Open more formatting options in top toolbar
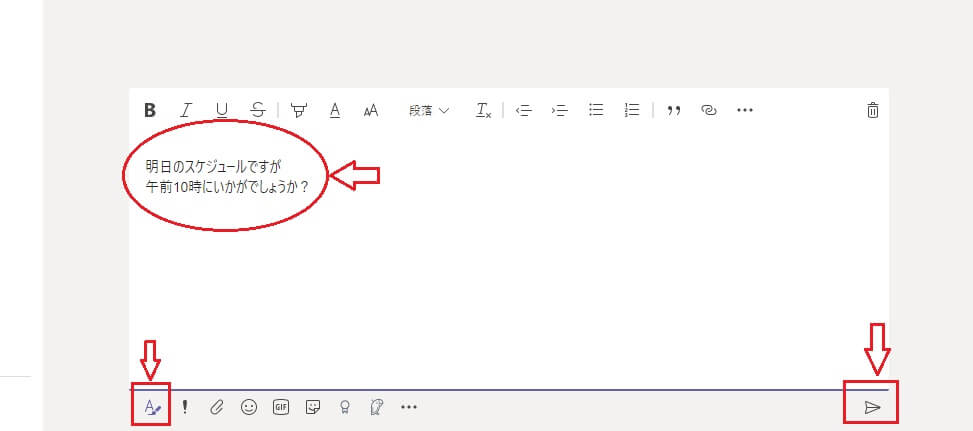The image size is (973, 431). tap(744, 111)
